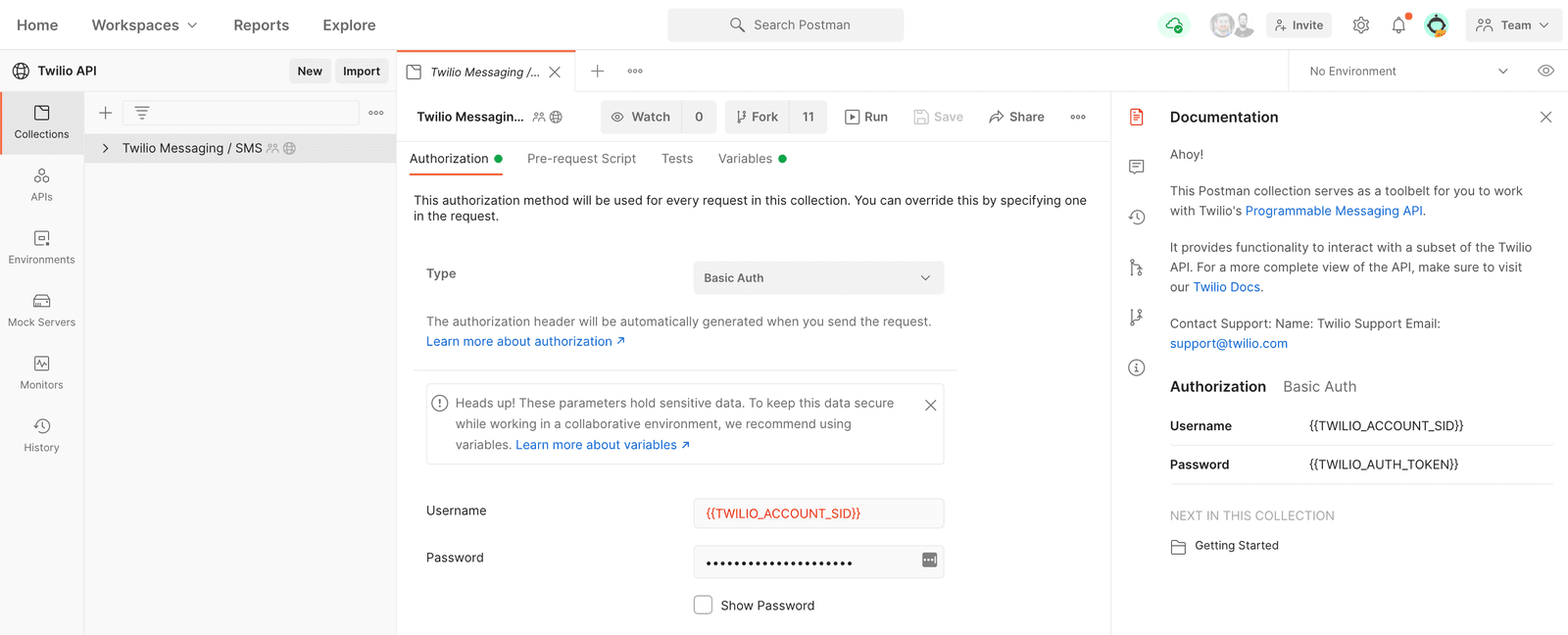Watch the Twilio Messaging collection

641,117
